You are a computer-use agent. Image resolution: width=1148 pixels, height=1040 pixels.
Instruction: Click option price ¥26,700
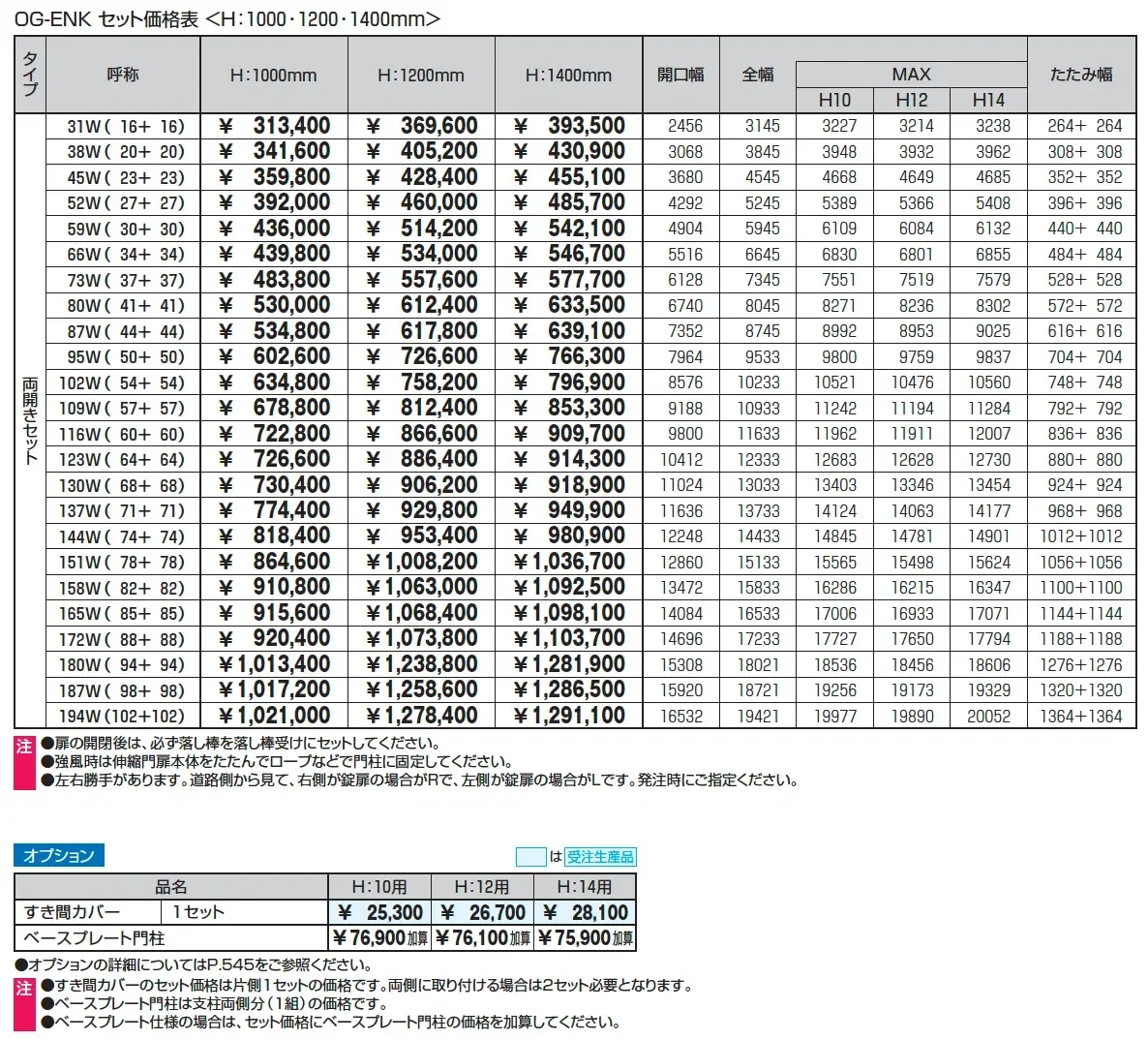[x=482, y=912]
